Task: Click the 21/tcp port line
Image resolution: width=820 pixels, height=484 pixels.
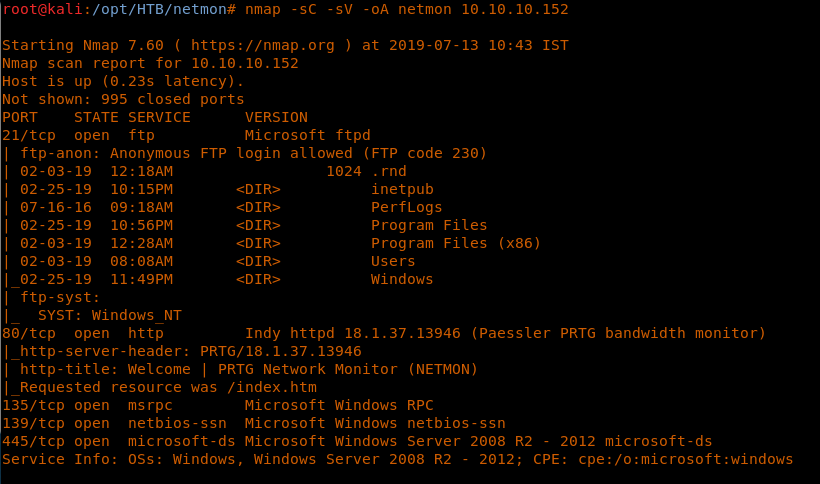Action: 186,135
